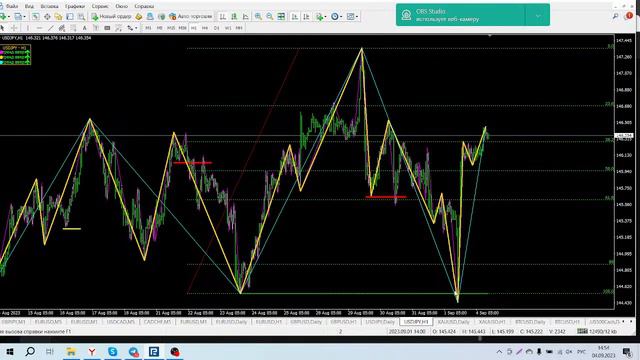Click the chart shift triangle marker at chart top
Screen dimensions: 640x360
(490, 36)
